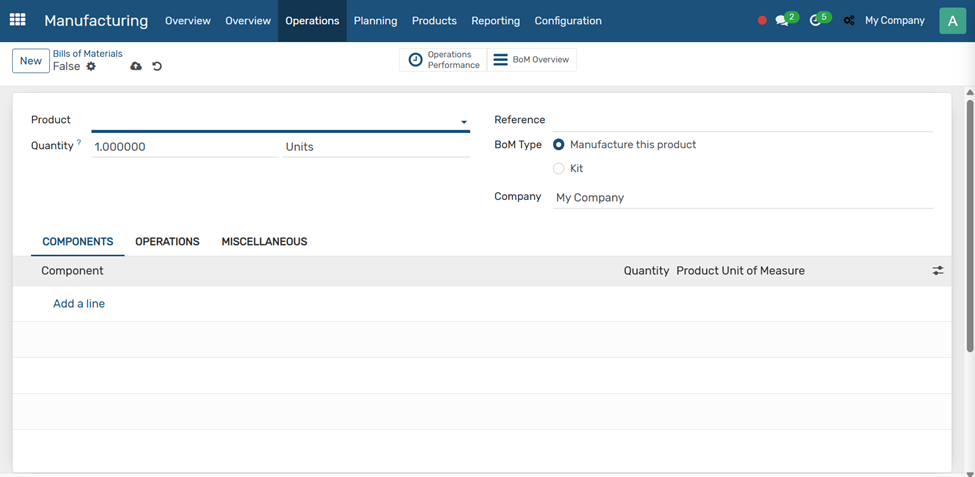Switch to the Operations tab

pyautogui.click(x=167, y=242)
